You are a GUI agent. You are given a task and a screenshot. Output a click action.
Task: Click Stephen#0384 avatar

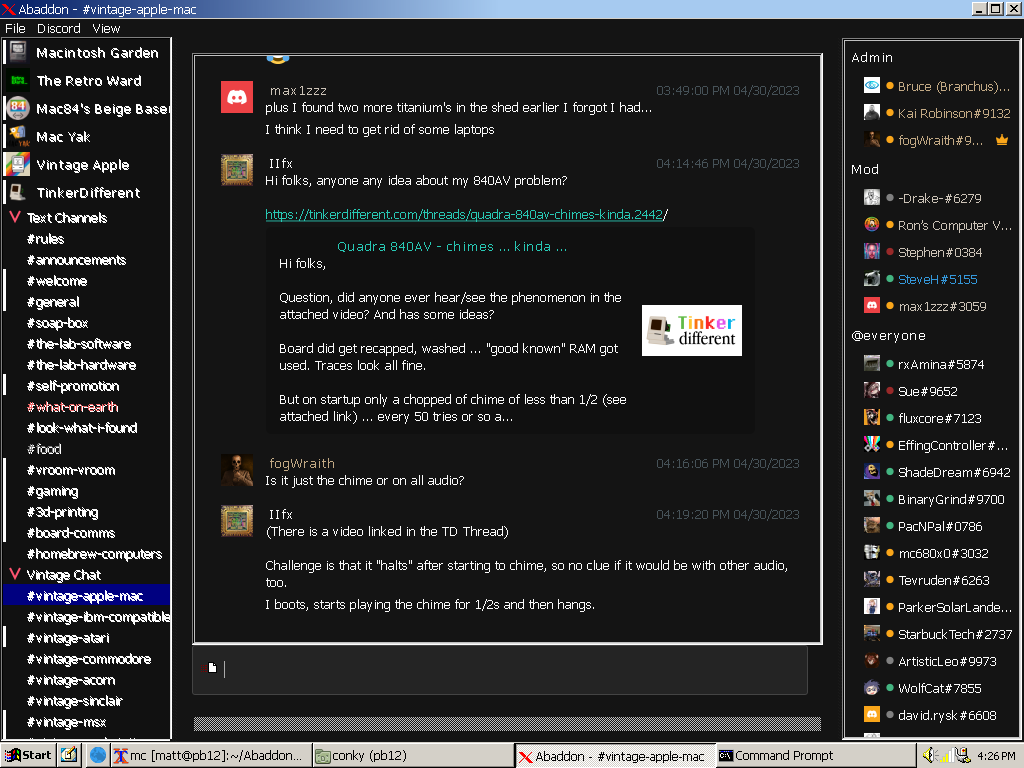(872, 251)
